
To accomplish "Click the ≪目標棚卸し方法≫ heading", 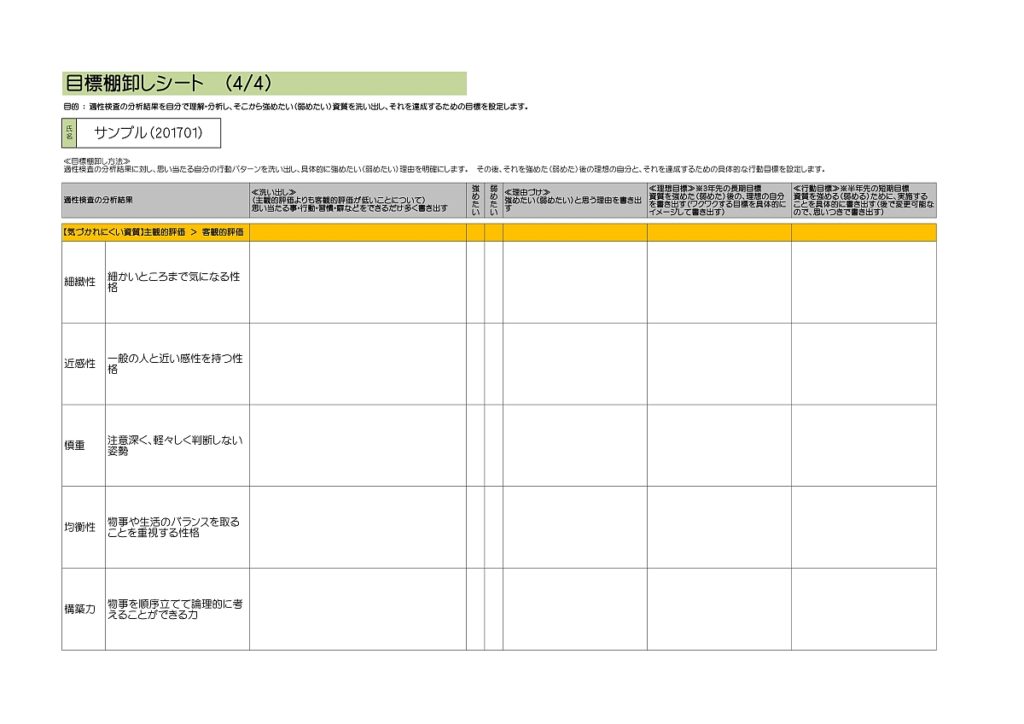I will click(x=97, y=161).
